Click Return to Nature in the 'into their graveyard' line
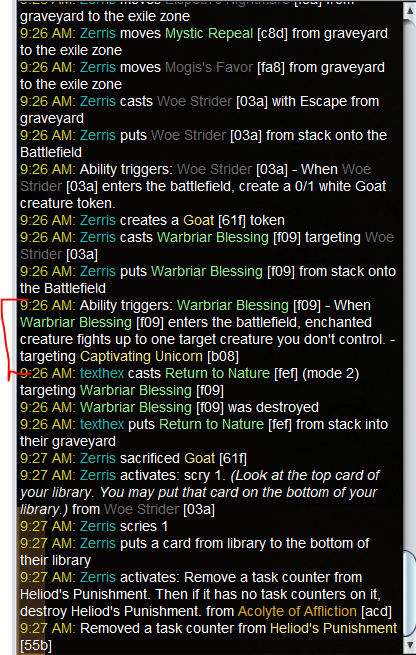 point(211,424)
